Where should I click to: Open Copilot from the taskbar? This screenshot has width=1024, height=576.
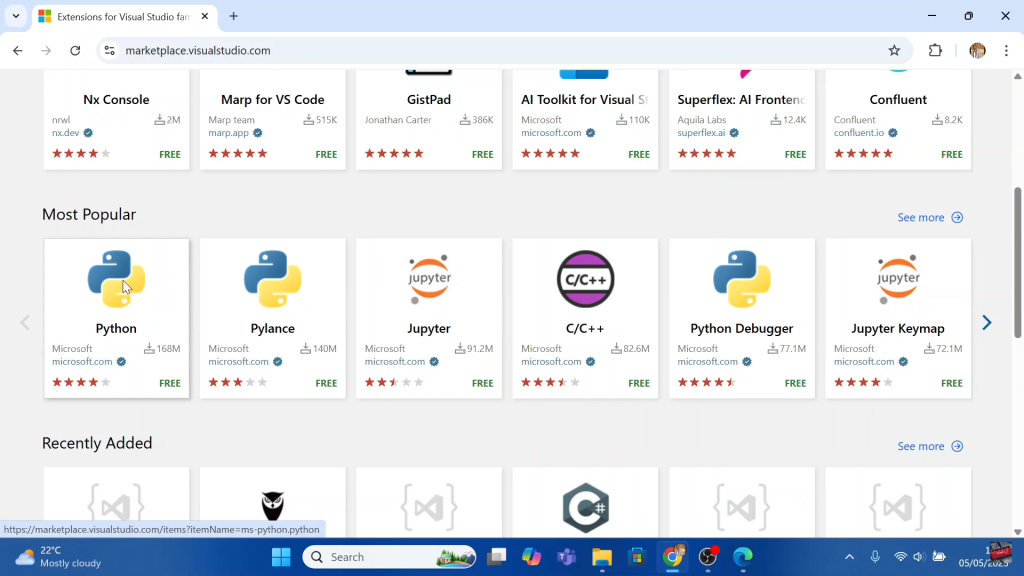pyautogui.click(x=531, y=557)
